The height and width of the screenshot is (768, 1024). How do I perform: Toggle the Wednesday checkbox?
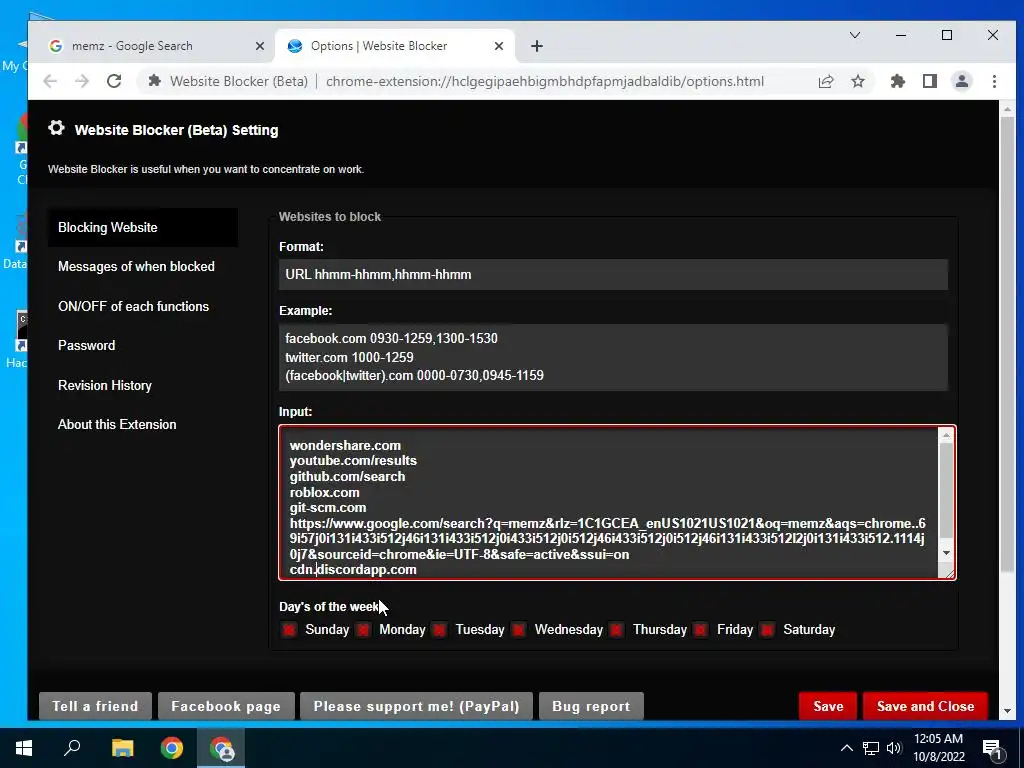(519, 630)
